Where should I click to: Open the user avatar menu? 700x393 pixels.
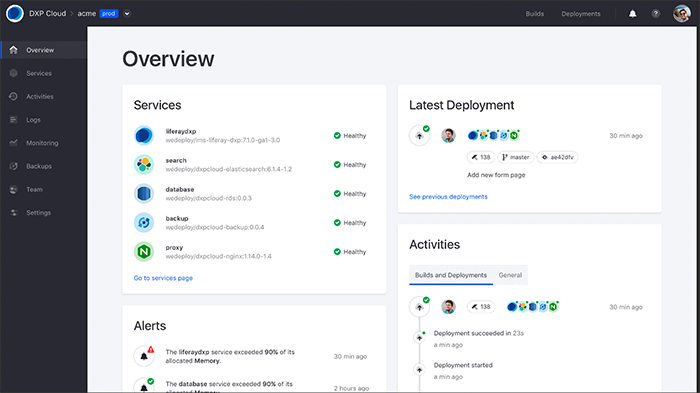click(x=682, y=13)
